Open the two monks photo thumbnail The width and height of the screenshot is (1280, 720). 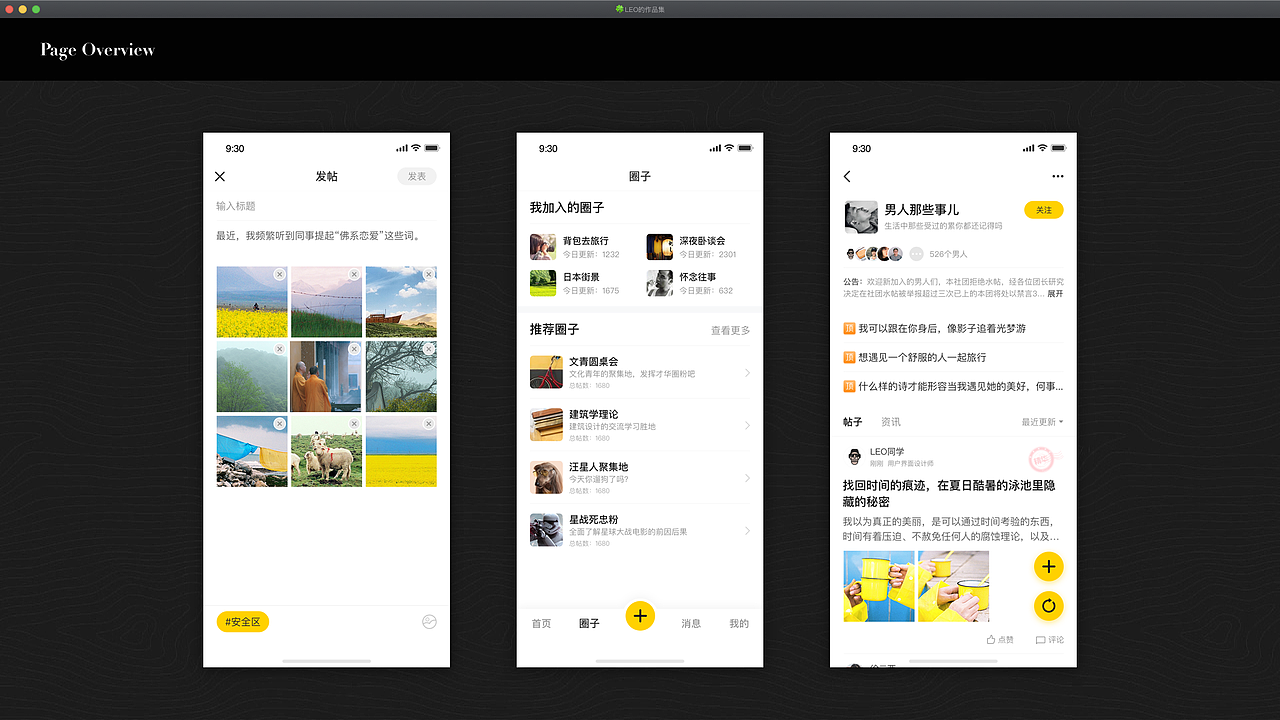[326, 377]
